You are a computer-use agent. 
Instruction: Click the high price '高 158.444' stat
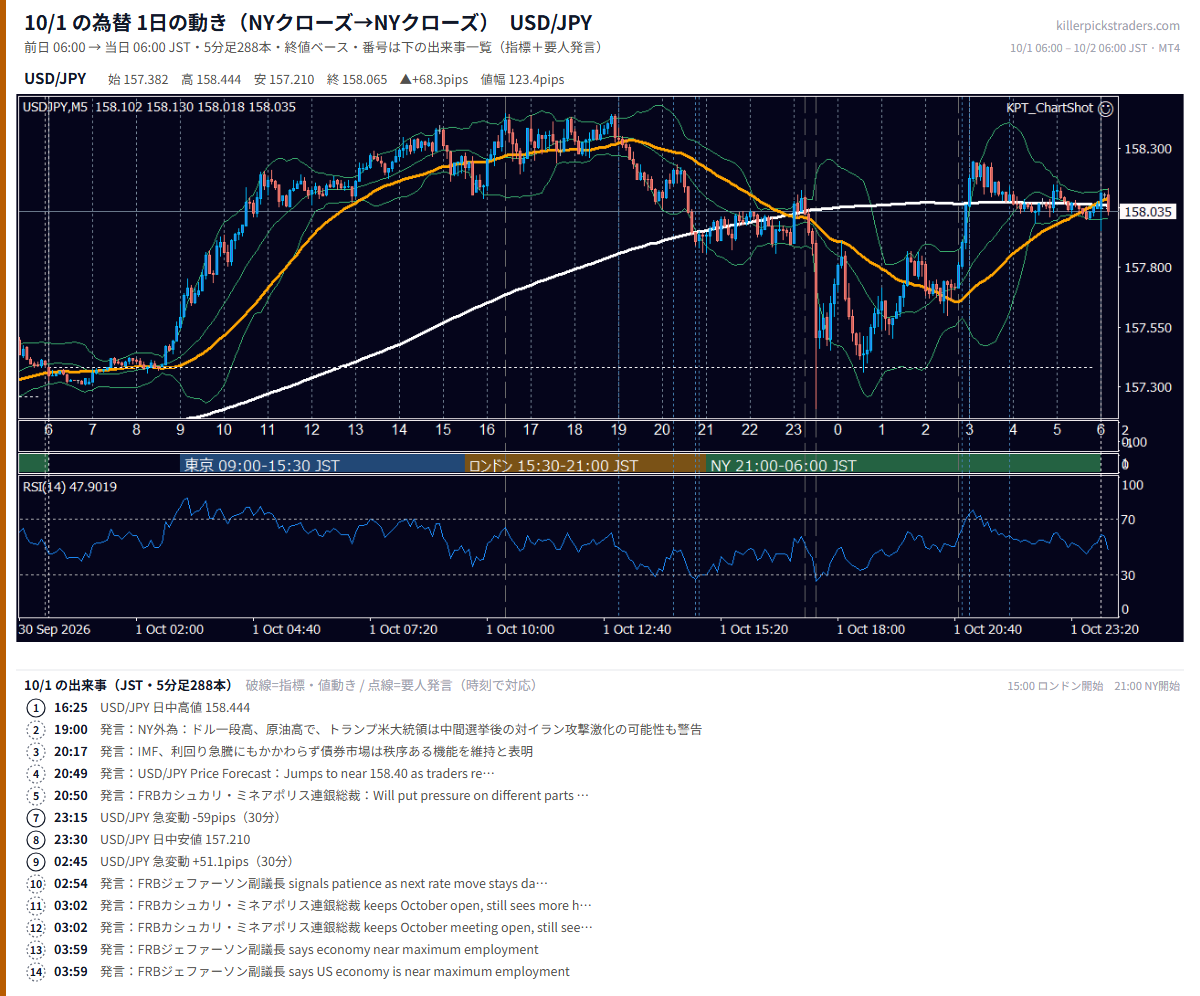[x=211, y=79]
